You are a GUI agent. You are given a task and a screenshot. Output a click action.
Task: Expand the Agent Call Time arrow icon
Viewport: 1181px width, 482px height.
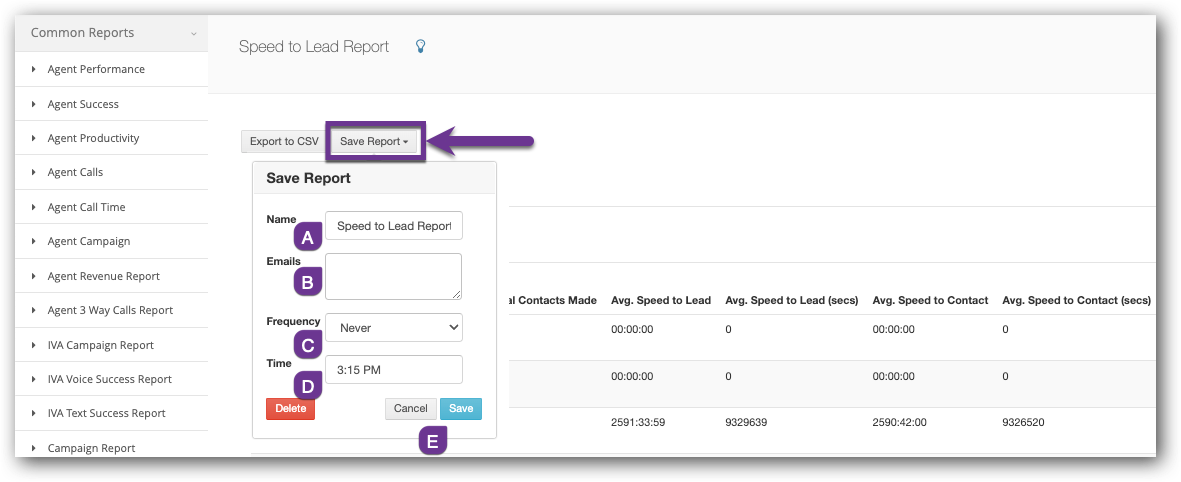[35, 207]
